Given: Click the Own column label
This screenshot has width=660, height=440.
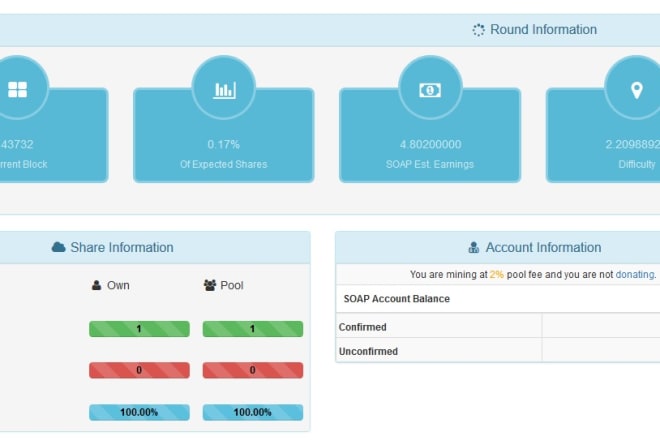Looking at the screenshot, I should tap(118, 285).
